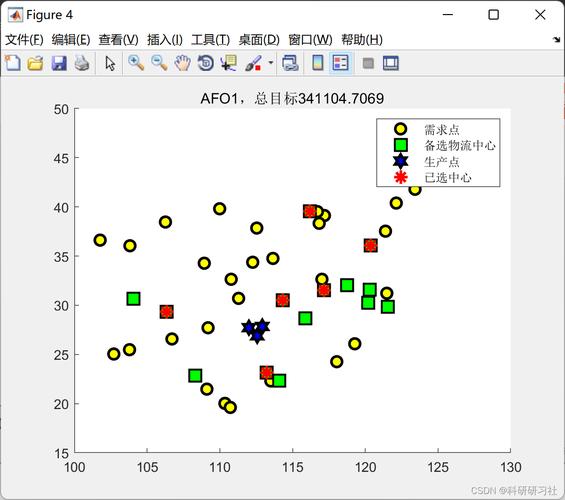The image size is (565, 500).
Task: Toggle the Insert Legend button
Action: (341, 63)
